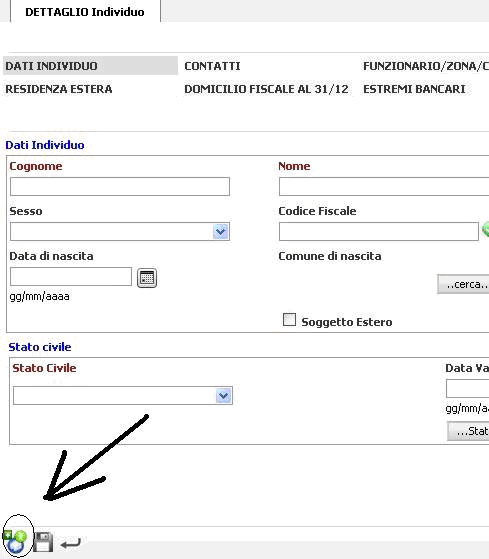Focus the Nome text field
Screen dimensions: 489x559
pyautogui.click(x=384, y=186)
